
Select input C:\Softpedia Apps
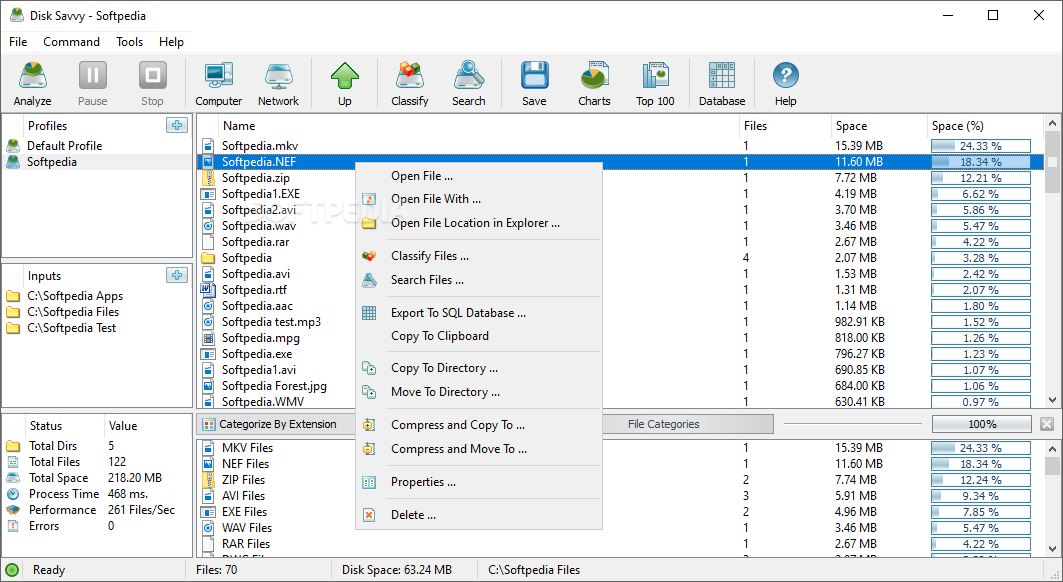75,296
